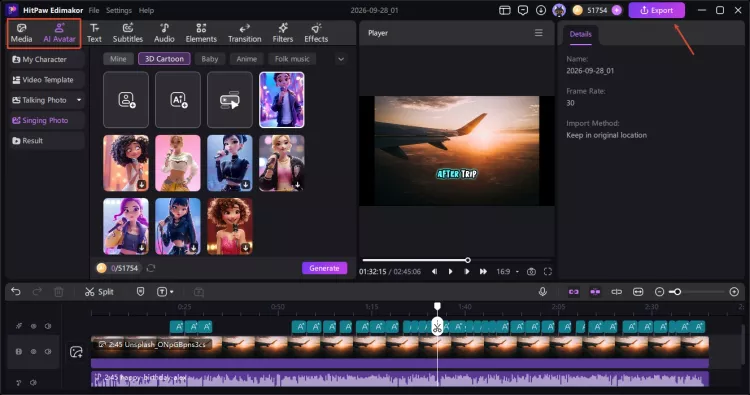
Task: Select the Mine category filter
Action: [x=118, y=59]
